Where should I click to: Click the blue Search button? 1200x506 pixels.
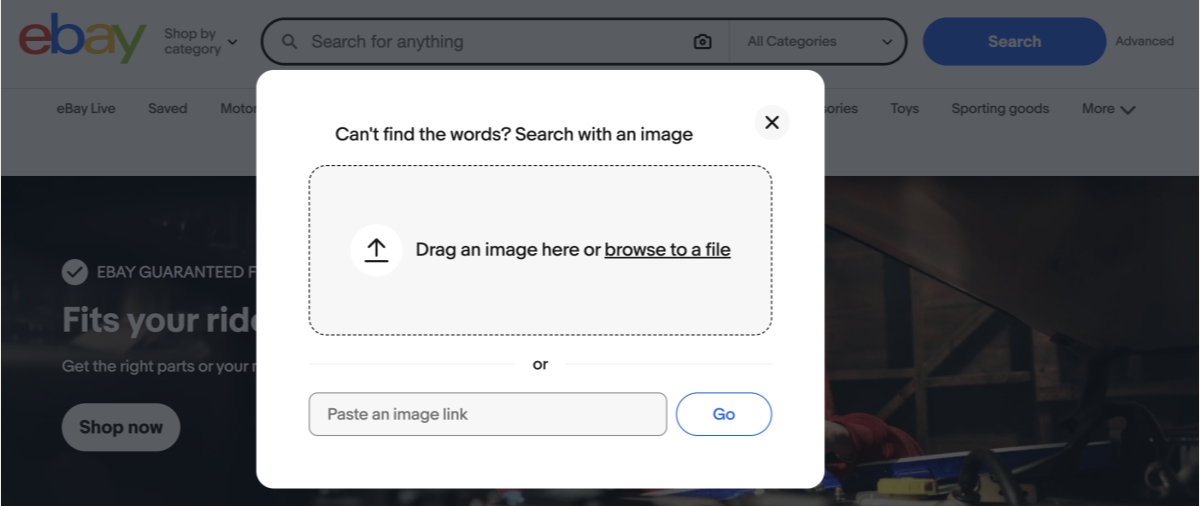coord(1014,42)
